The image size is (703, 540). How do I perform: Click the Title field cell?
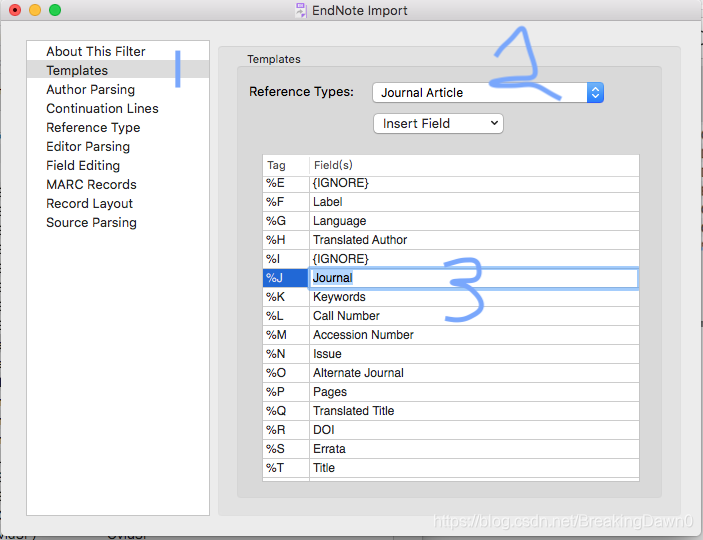[x=474, y=468]
